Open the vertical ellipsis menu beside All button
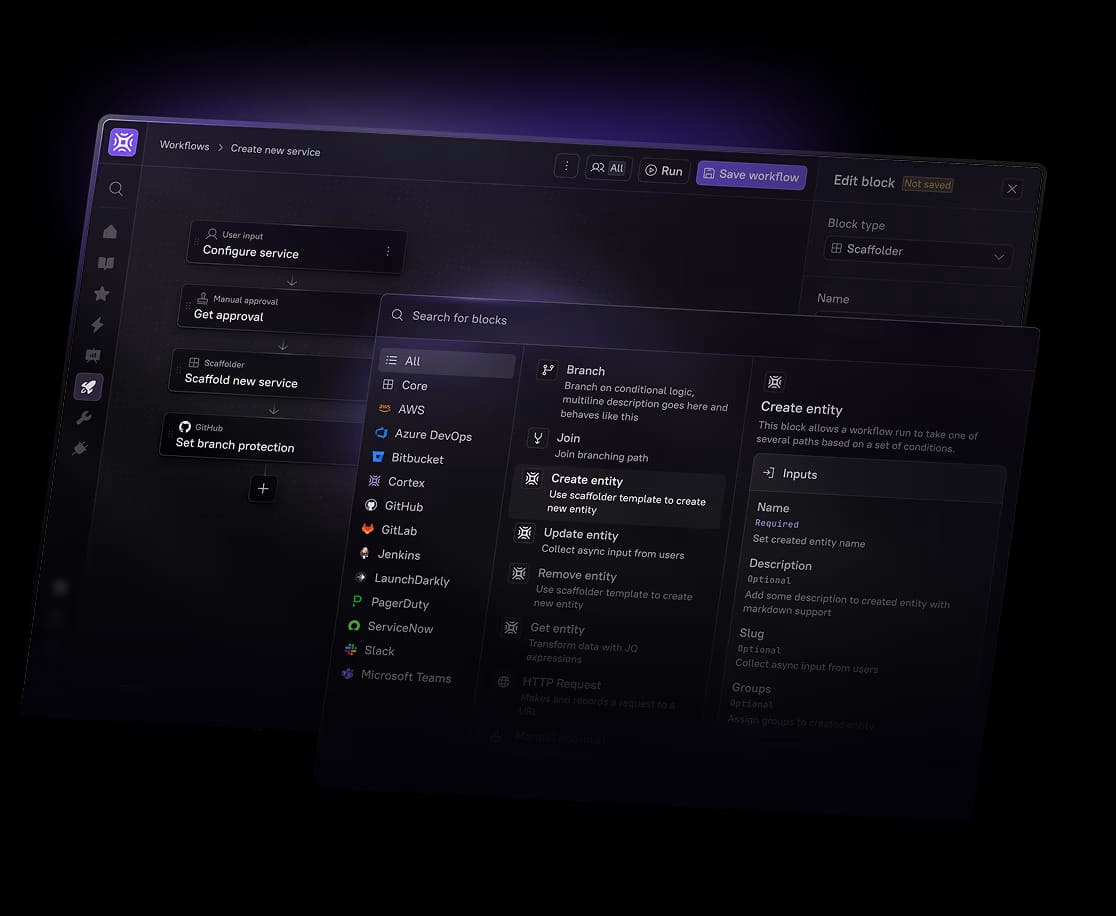The width and height of the screenshot is (1116, 916). coord(566,166)
